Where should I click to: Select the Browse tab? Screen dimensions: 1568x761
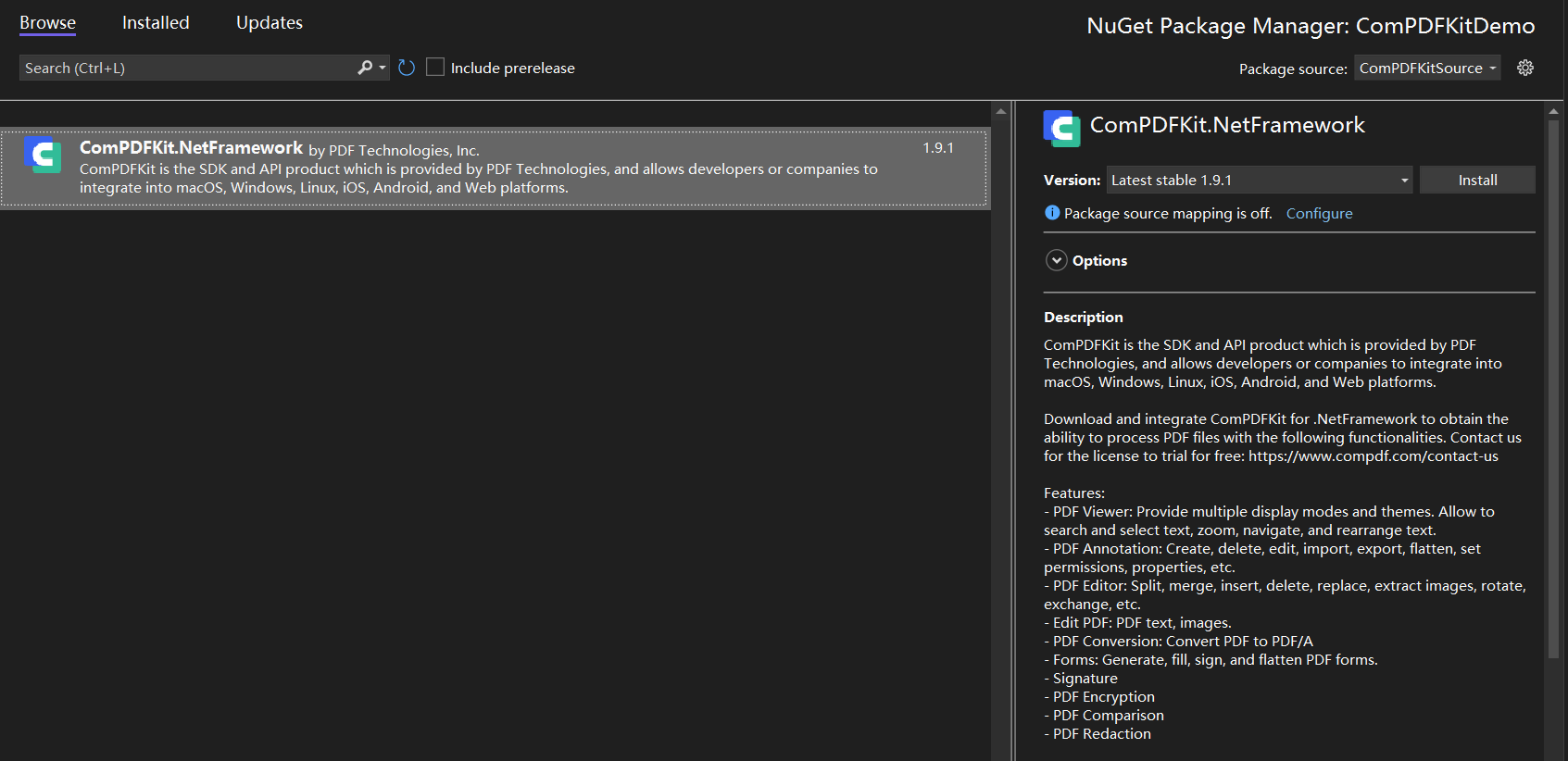coord(48,23)
